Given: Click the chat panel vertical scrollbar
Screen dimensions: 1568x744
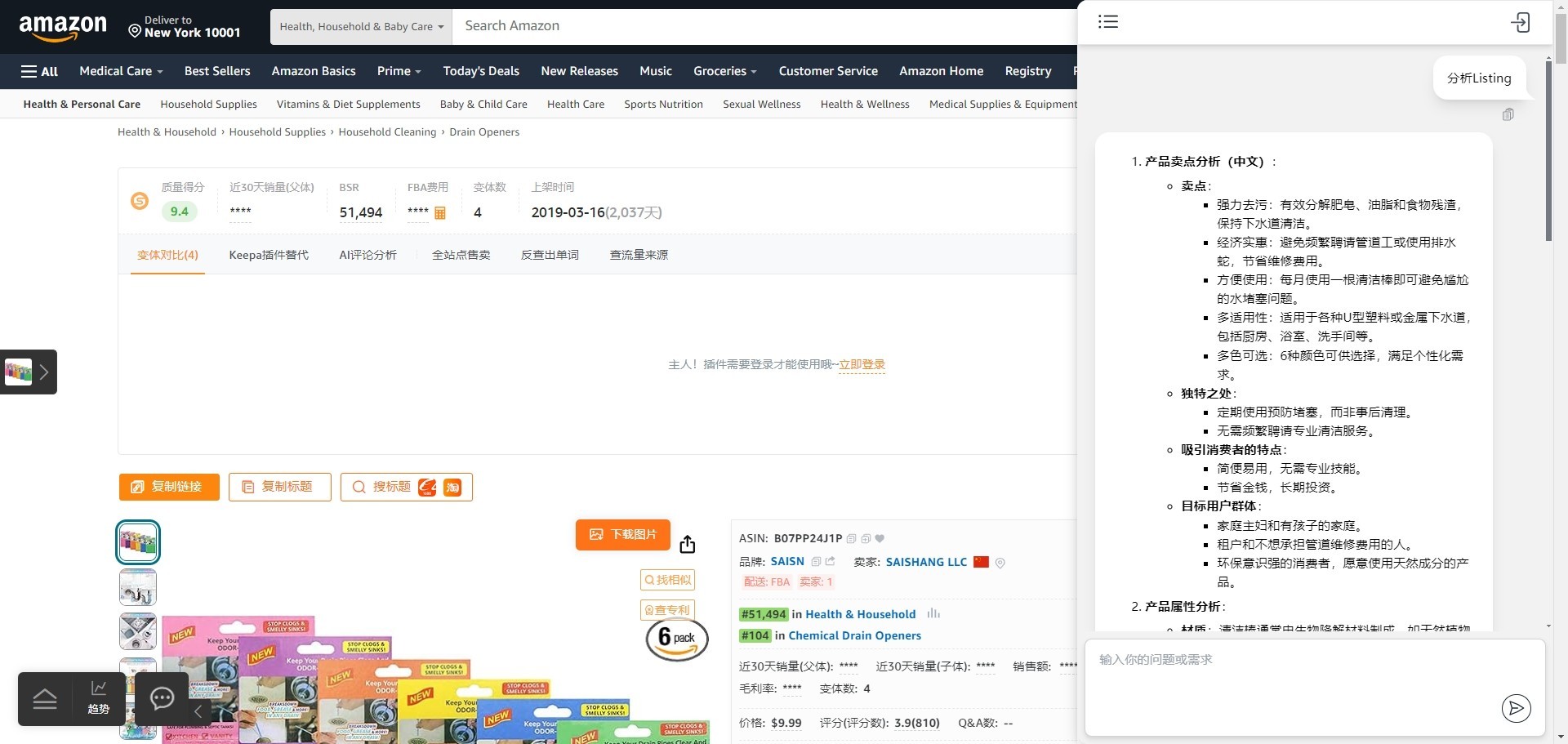Looking at the screenshot, I should coord(1548,151).
